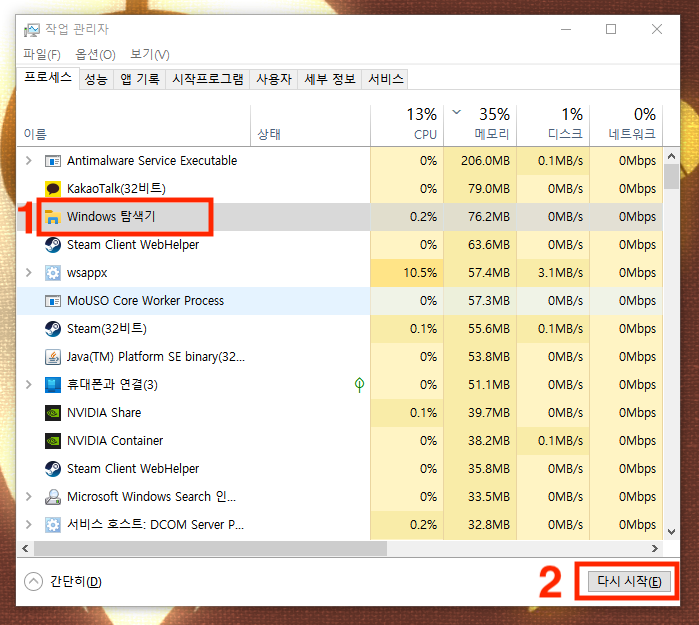Click the Java(TM) Platform SE binary icon
The width and height of the screenshot is (699, 625).
pos(53,357)
